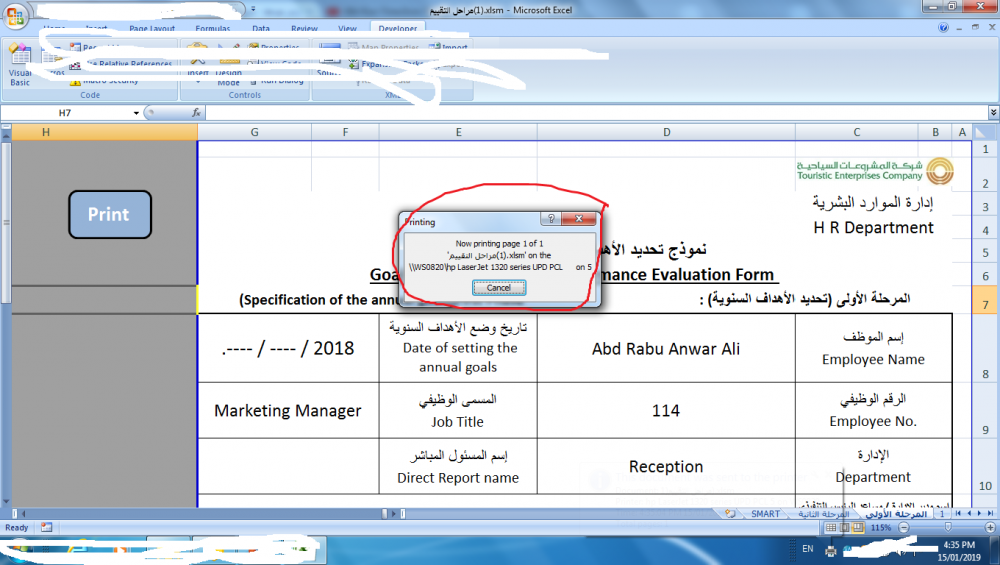Click the taskbar clock 4:35 PM
The image size is (1000, 565).
959,545
